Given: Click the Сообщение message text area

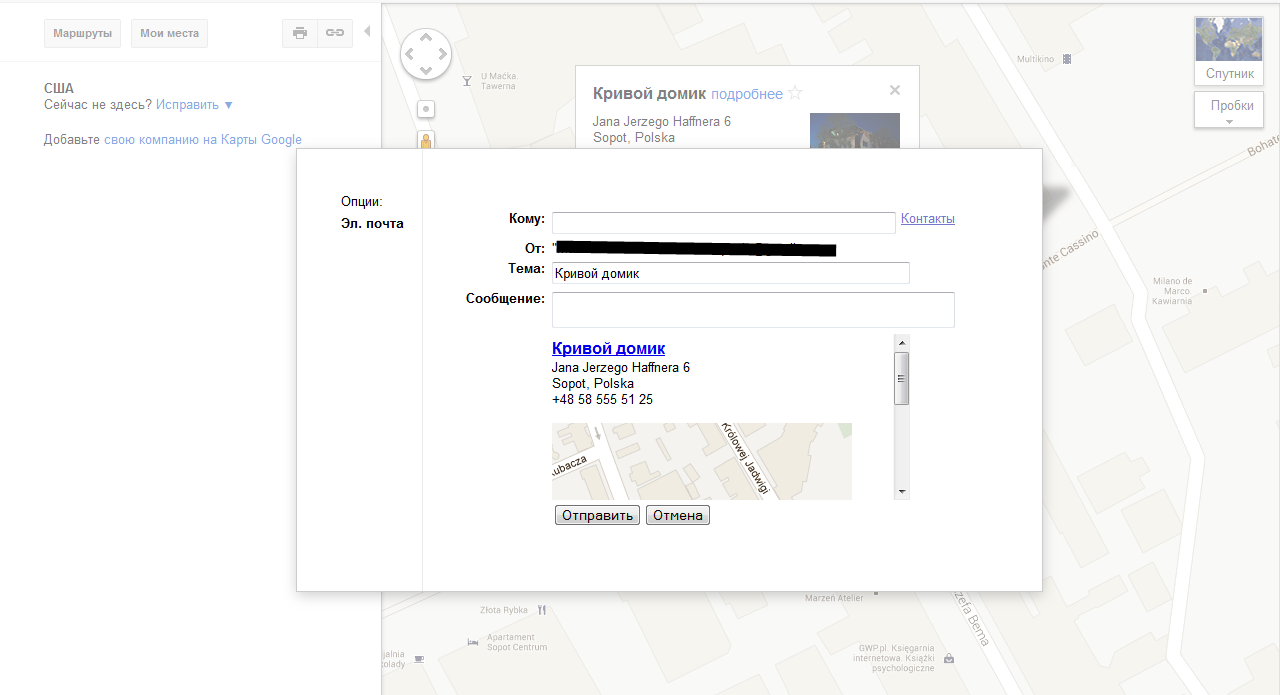Looking at the screenshot, I should click(753, 310).
